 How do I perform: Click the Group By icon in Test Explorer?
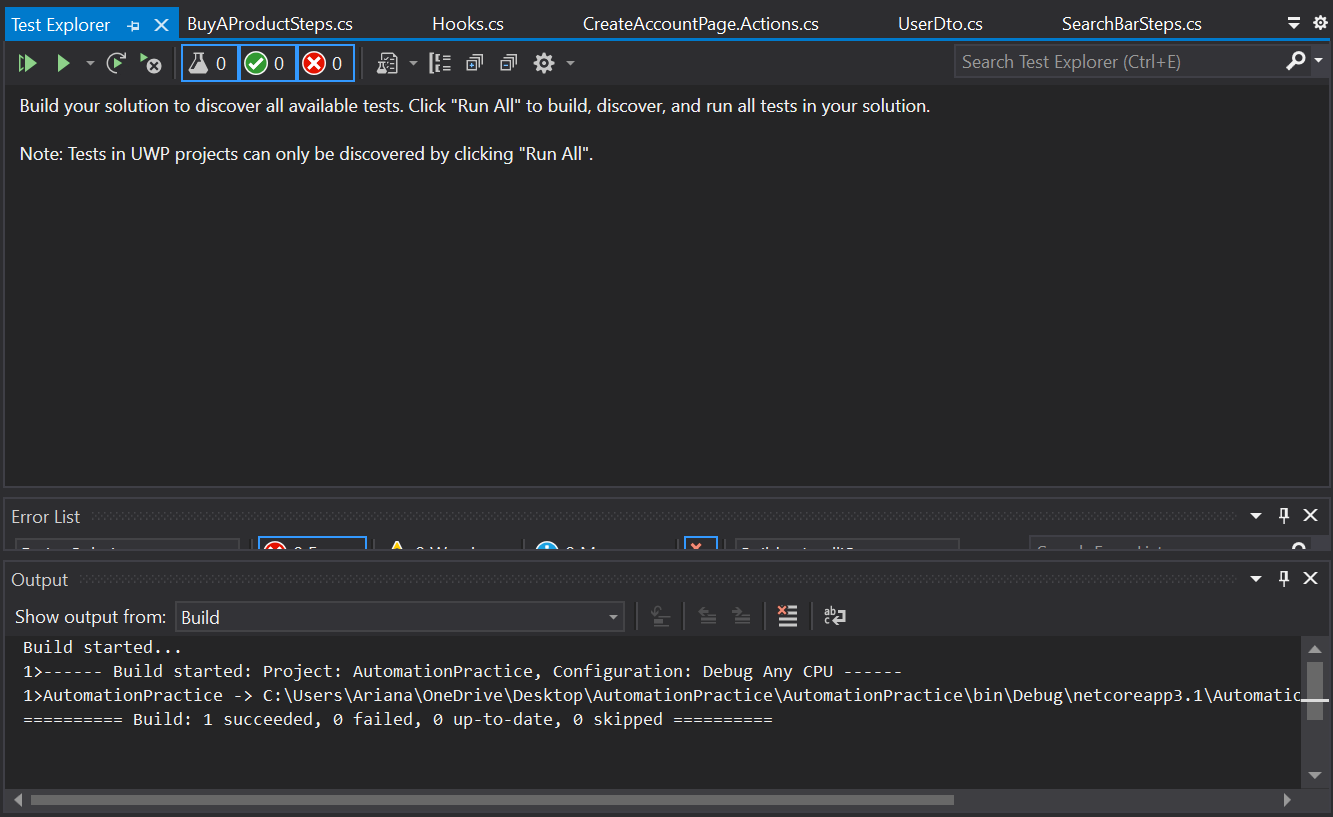point(440,64)
